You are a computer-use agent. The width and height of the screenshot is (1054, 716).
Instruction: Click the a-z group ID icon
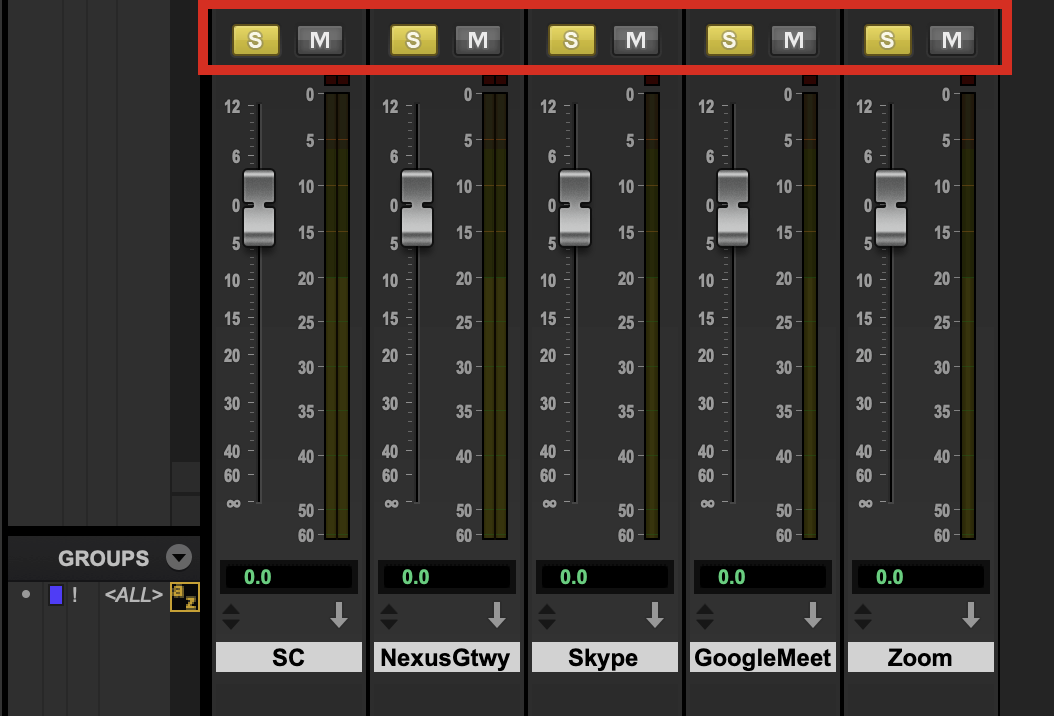pos(184,596)
